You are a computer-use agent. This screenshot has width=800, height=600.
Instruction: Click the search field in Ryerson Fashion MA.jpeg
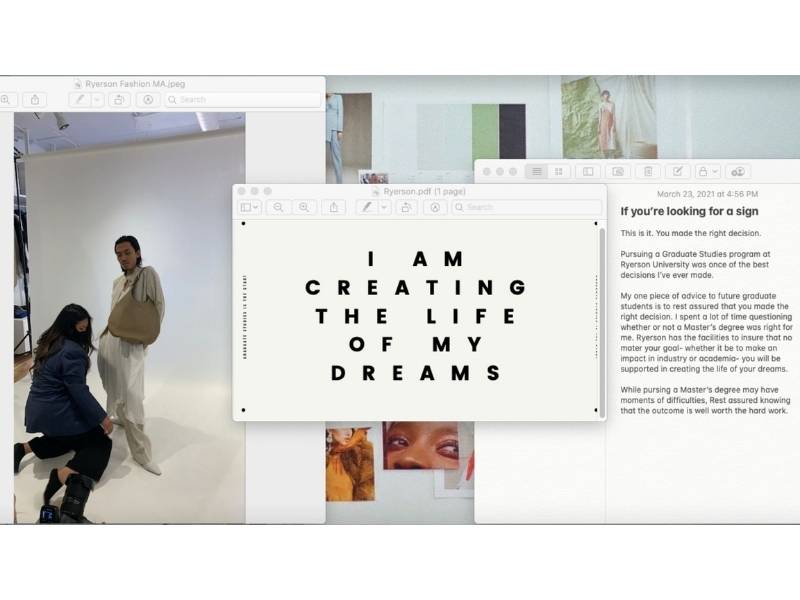click(243, 100)
